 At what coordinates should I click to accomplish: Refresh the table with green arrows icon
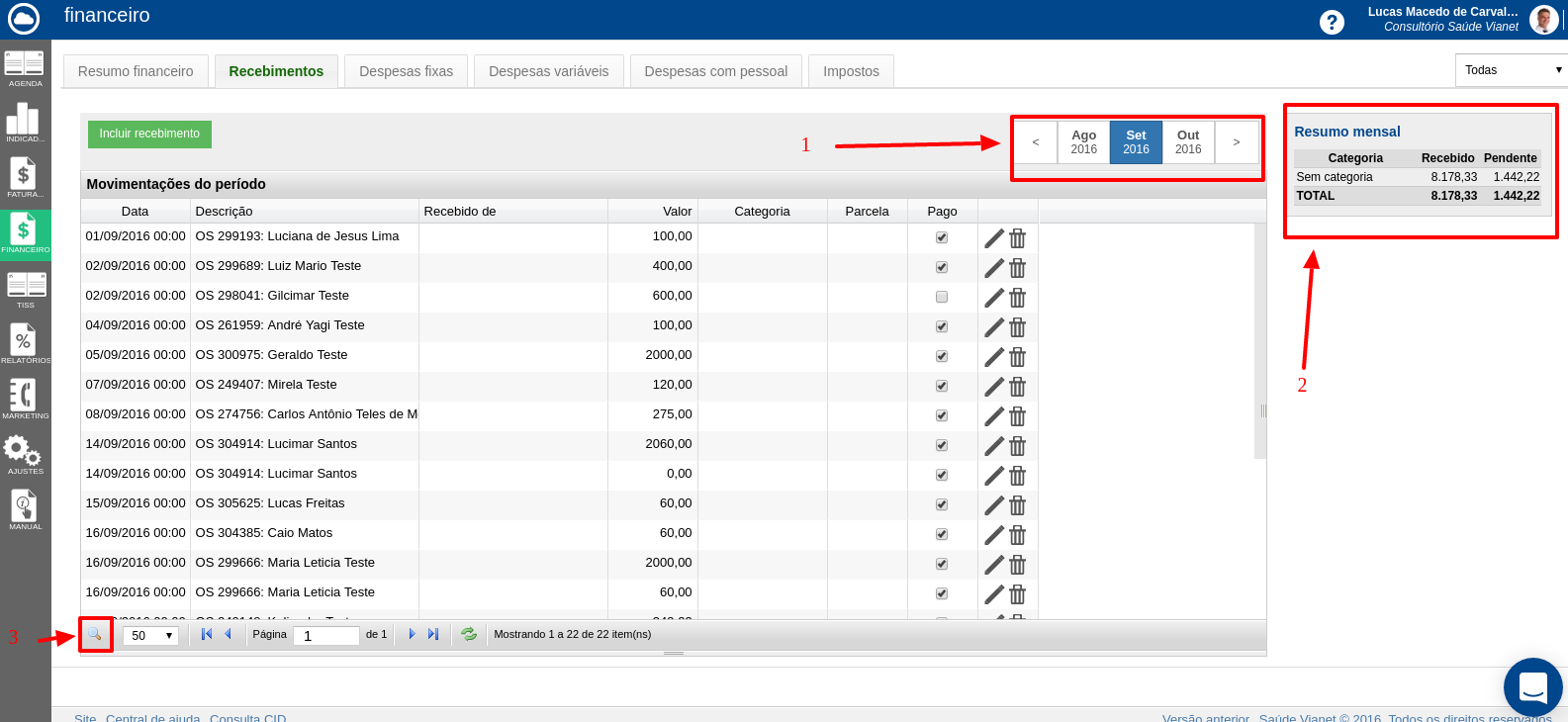pyautogui.click(x=469, y=635)
